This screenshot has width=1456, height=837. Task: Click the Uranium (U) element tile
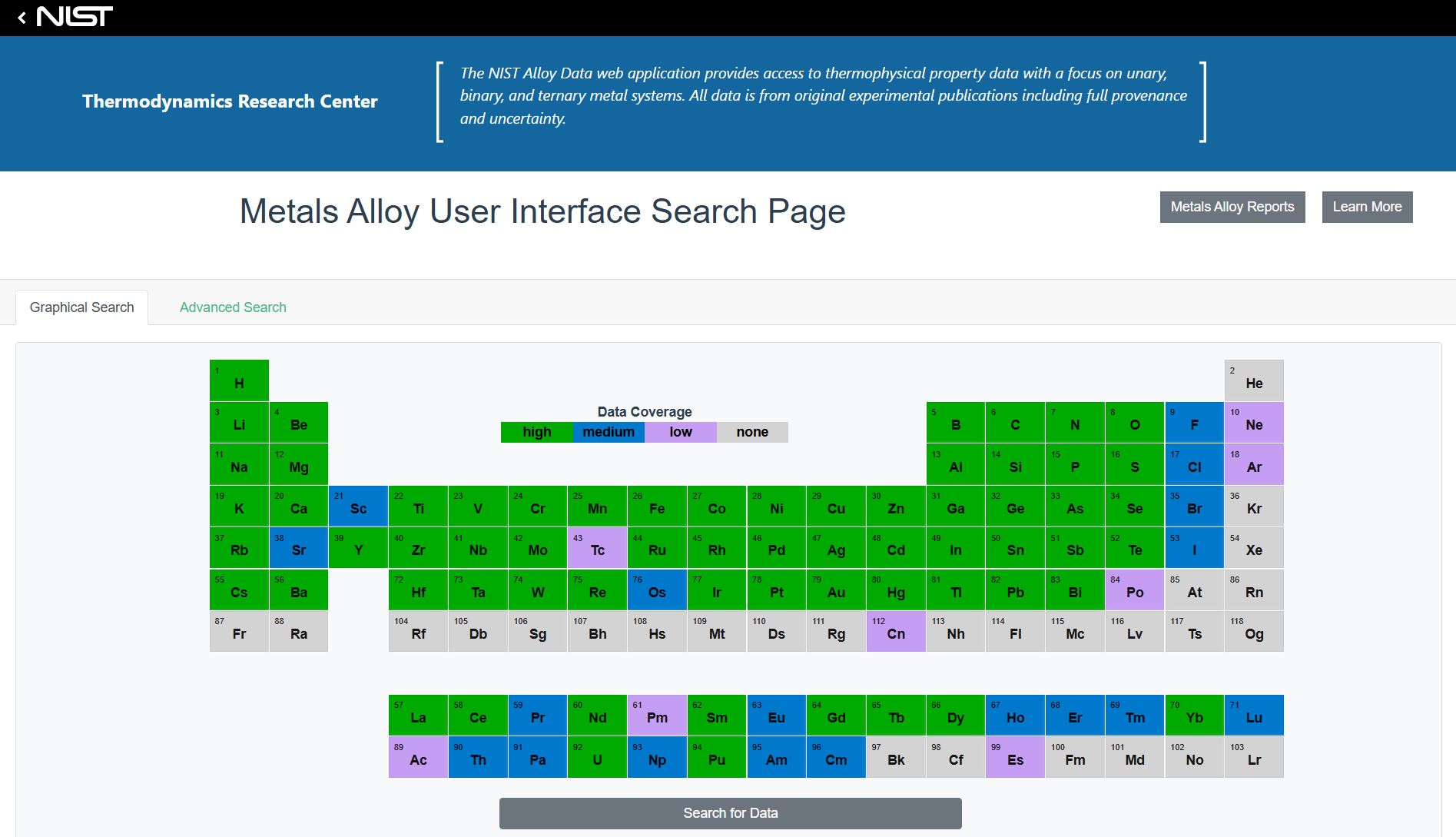click(597, 757)
